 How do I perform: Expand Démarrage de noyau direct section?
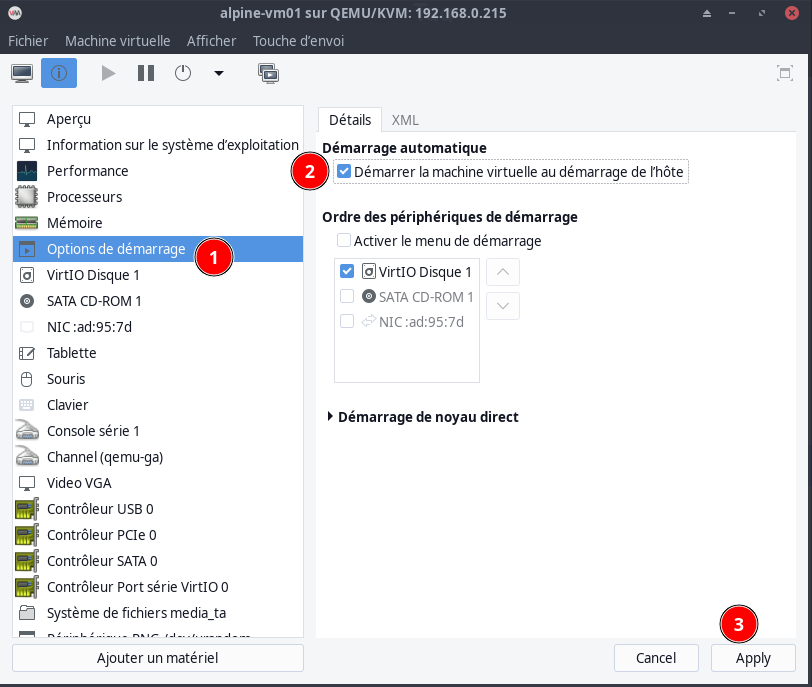[x=331, y=417]
